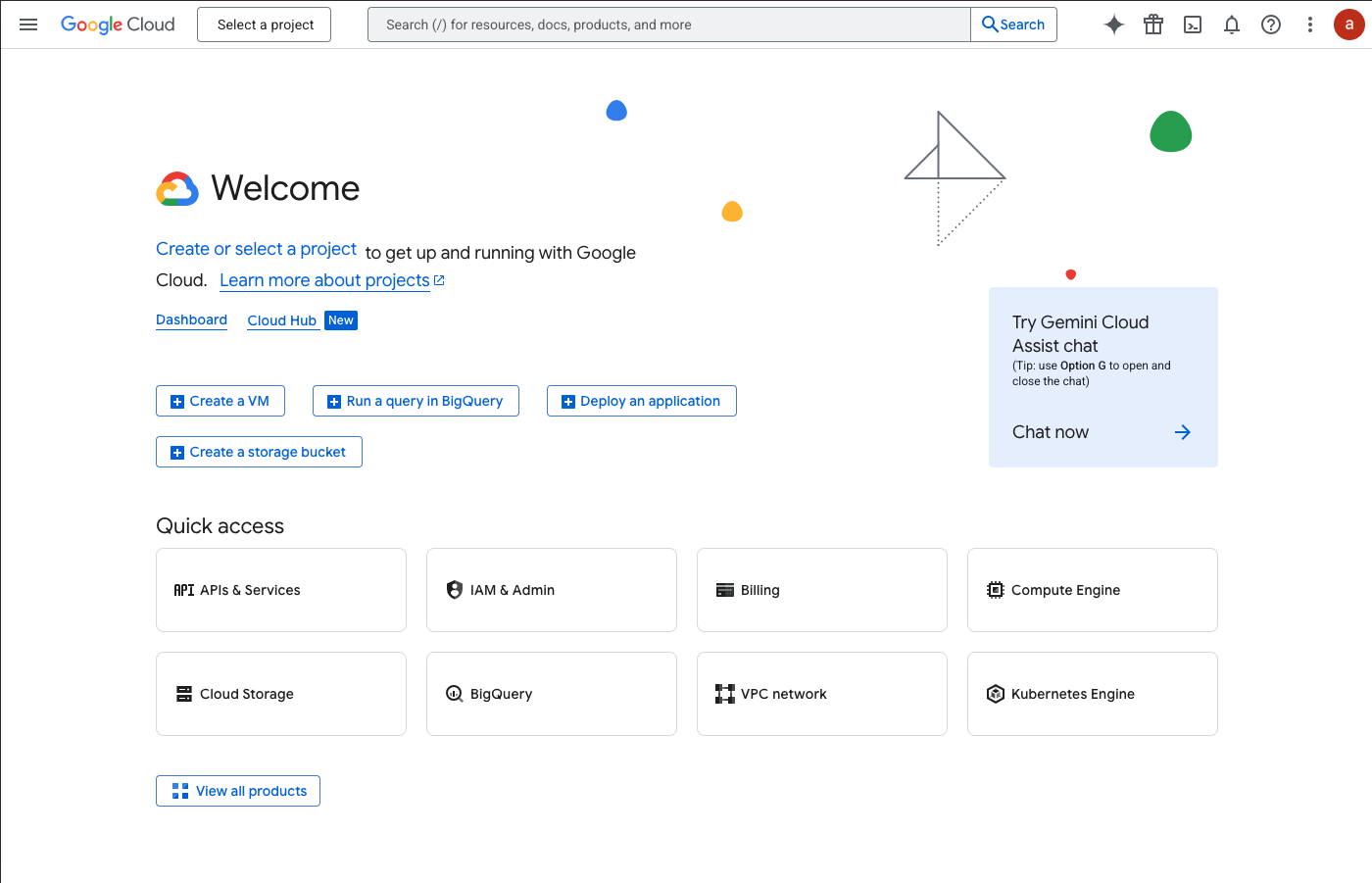Click View all products button

pos(238,791)
